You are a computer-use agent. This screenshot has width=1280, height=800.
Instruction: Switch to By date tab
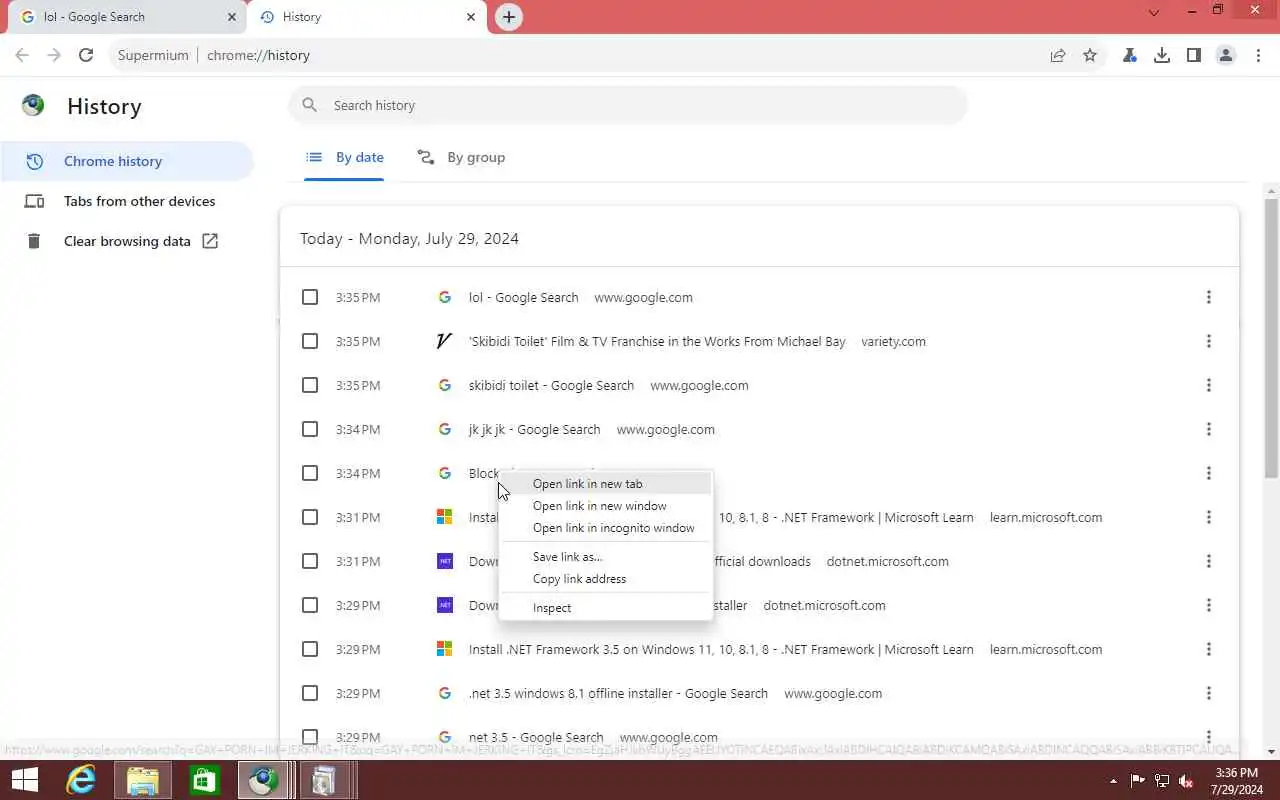click(x=344, y=157)
